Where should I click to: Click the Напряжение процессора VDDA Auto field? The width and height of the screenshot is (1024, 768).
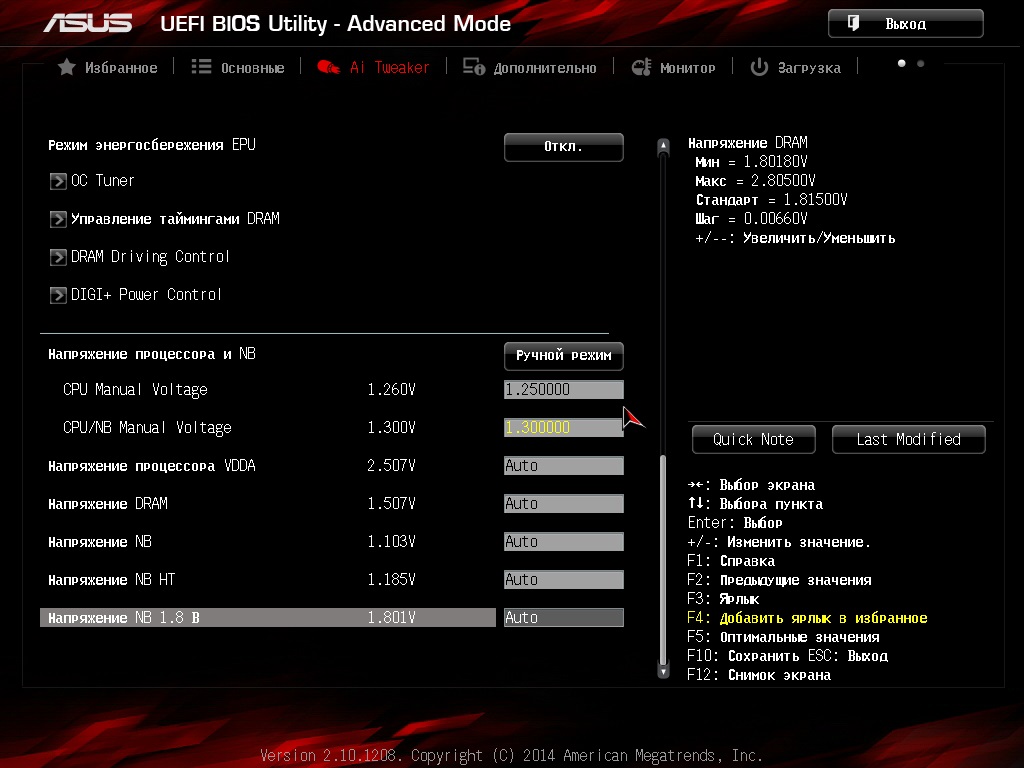coord(564,466)
